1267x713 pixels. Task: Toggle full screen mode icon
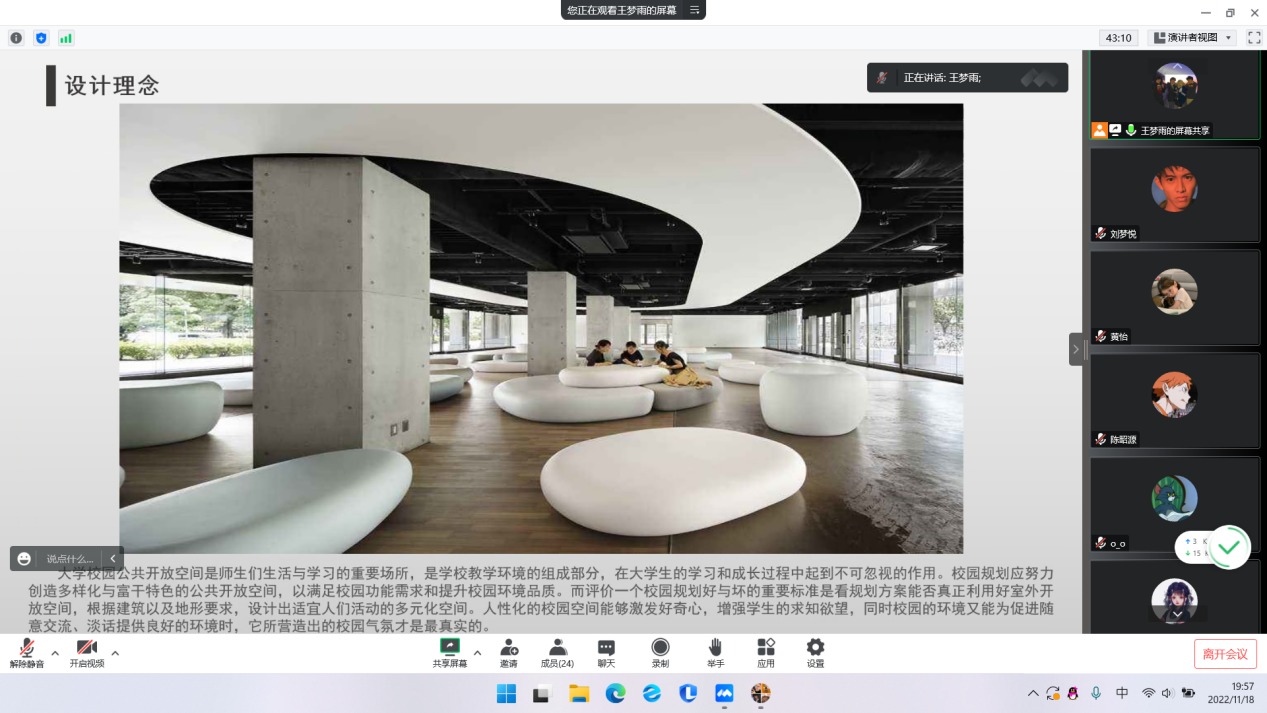coord(1254,38)
